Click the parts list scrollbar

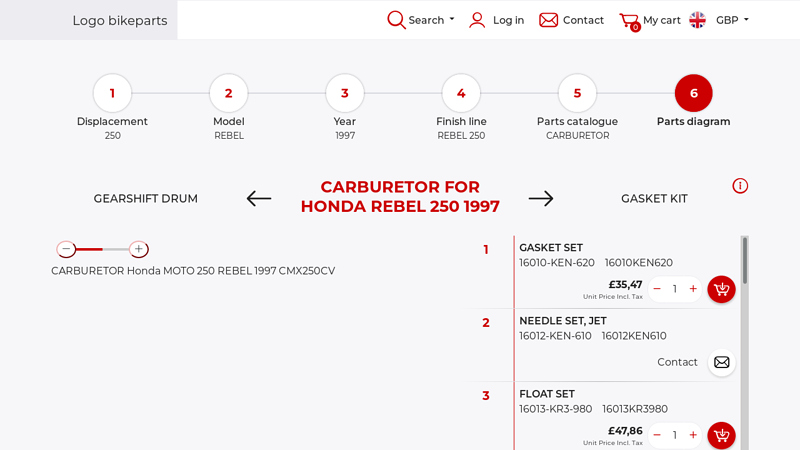pos(745,260)
